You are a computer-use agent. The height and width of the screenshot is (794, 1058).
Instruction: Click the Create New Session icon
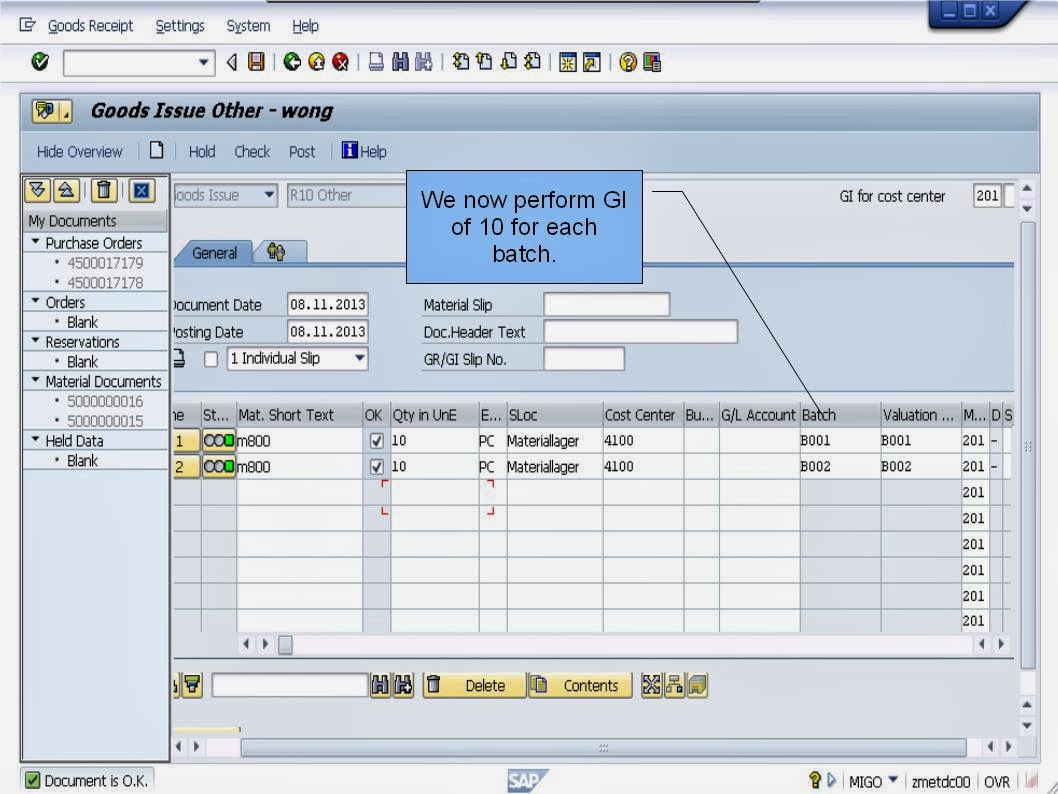click(x=567, y=62)
